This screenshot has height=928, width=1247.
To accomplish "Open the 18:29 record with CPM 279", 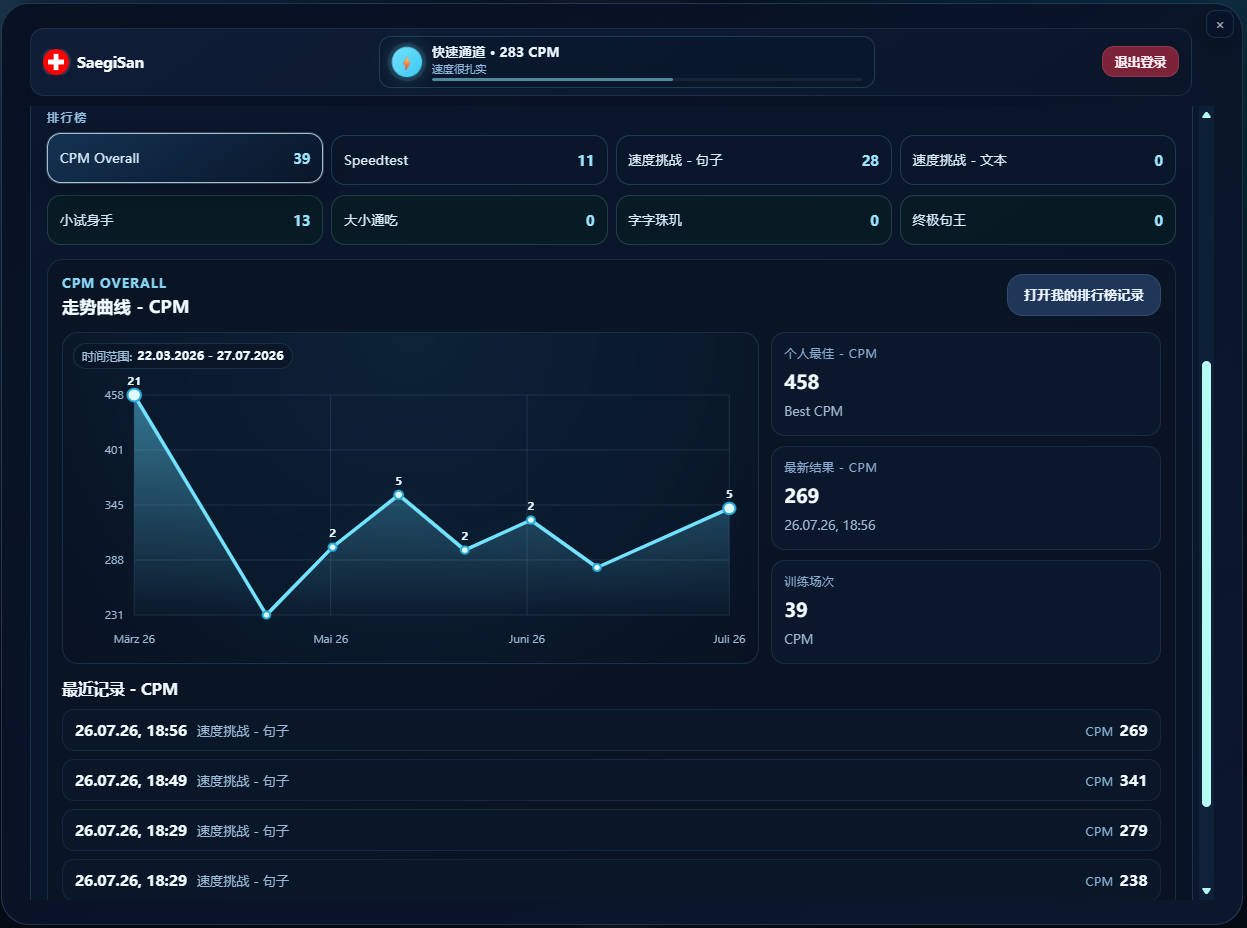I will click(x=611, y=830).
